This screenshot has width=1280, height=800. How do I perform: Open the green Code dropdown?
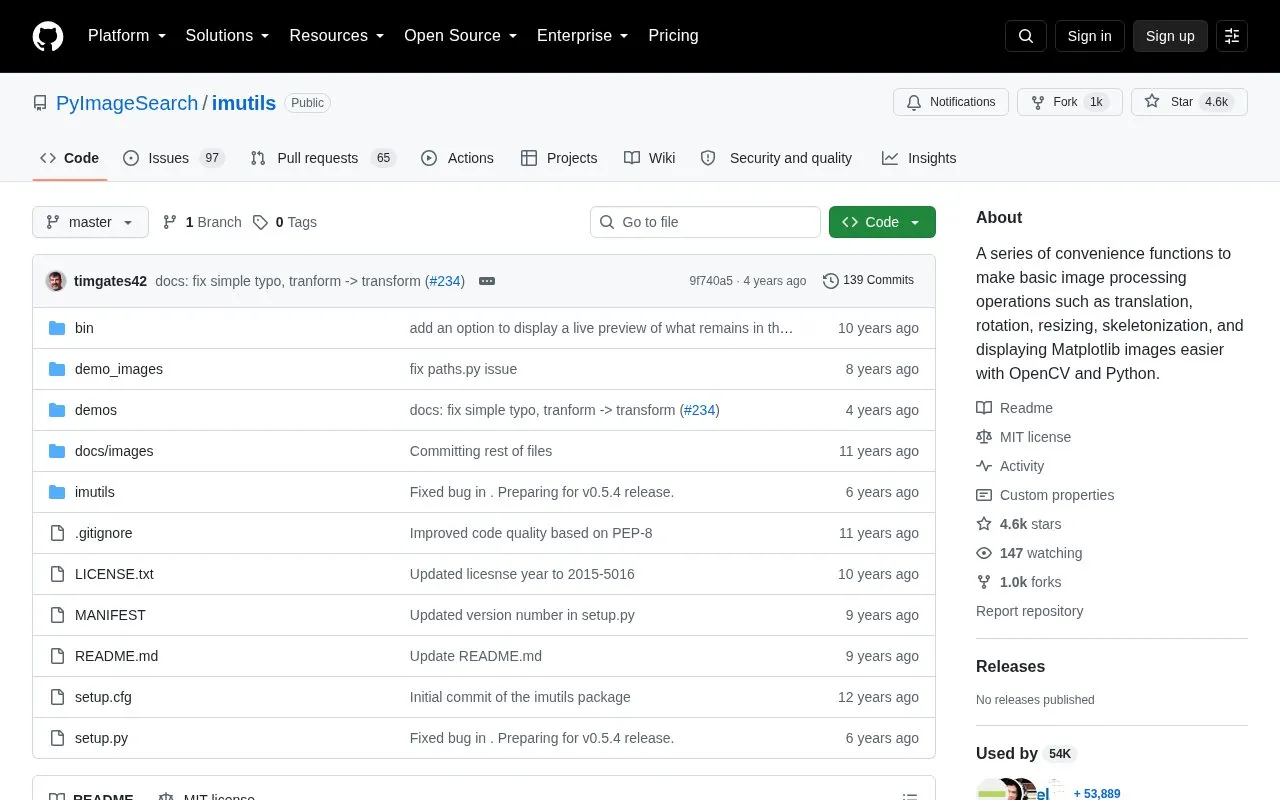click(x=882, y=222)
